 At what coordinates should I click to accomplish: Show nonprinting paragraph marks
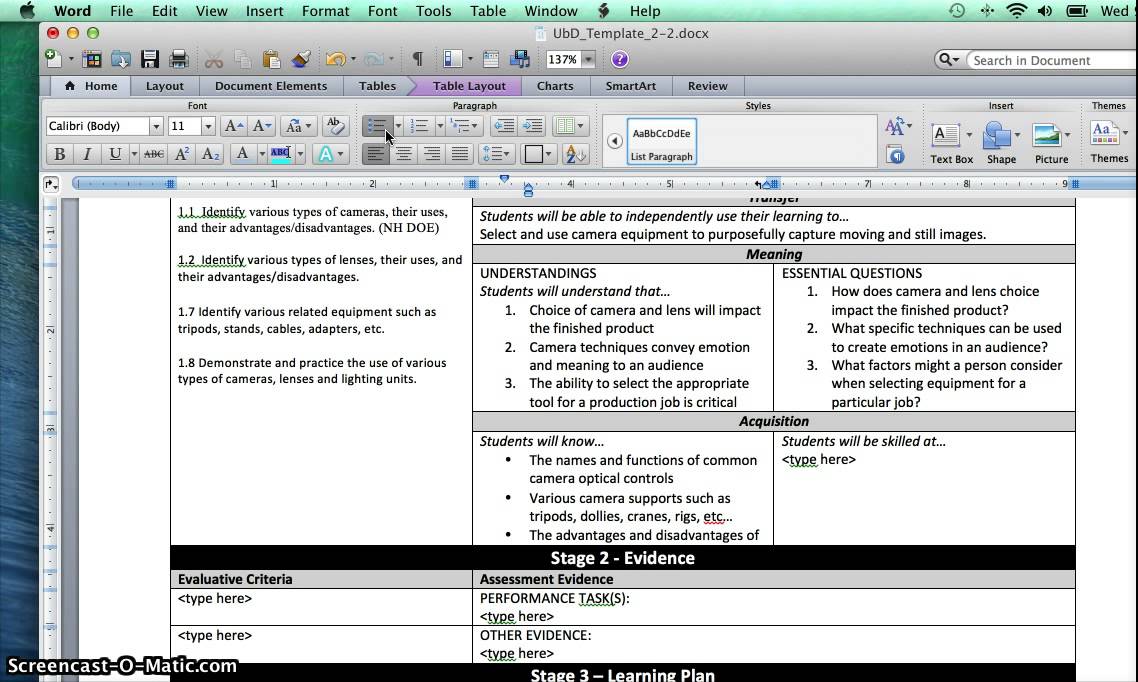(417, 59)
